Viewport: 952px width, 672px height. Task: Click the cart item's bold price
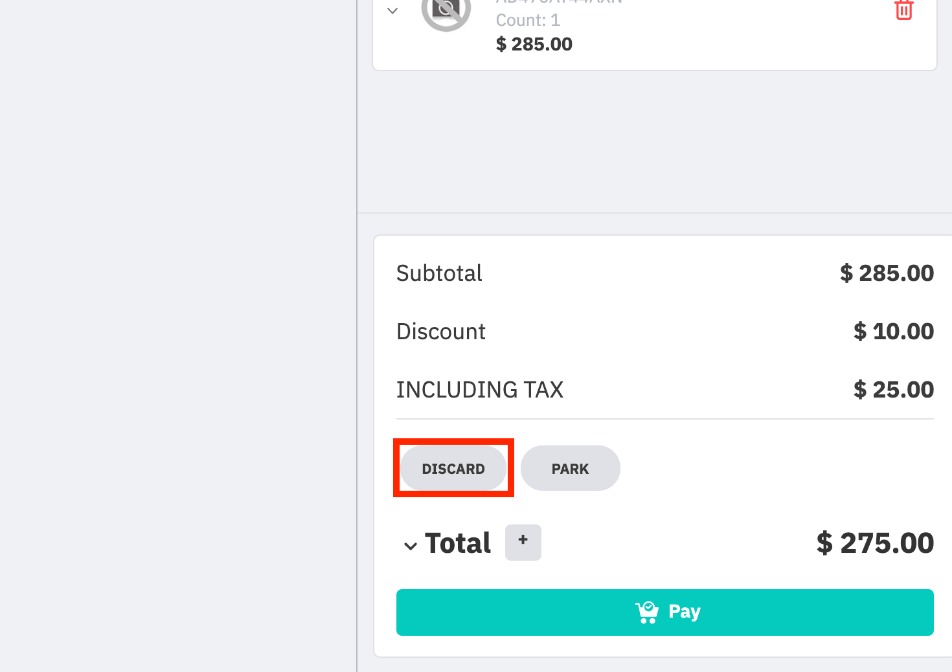[534, 44]
